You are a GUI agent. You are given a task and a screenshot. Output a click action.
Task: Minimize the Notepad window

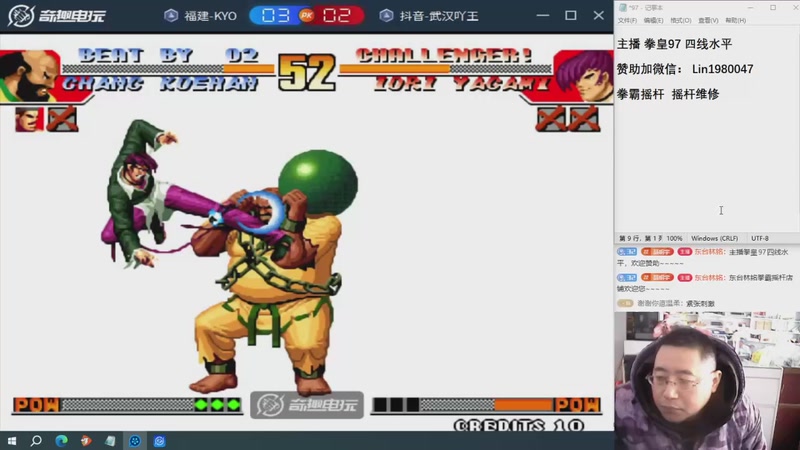tap(751, 8)
